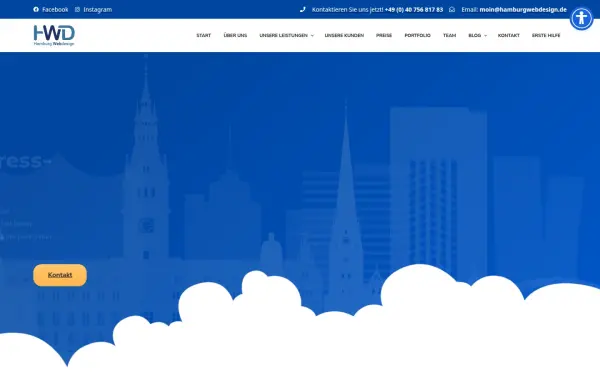Expand the Blog dropdown arrow
600x375 pixels.
pyautogui.click(x=486, y=36)
